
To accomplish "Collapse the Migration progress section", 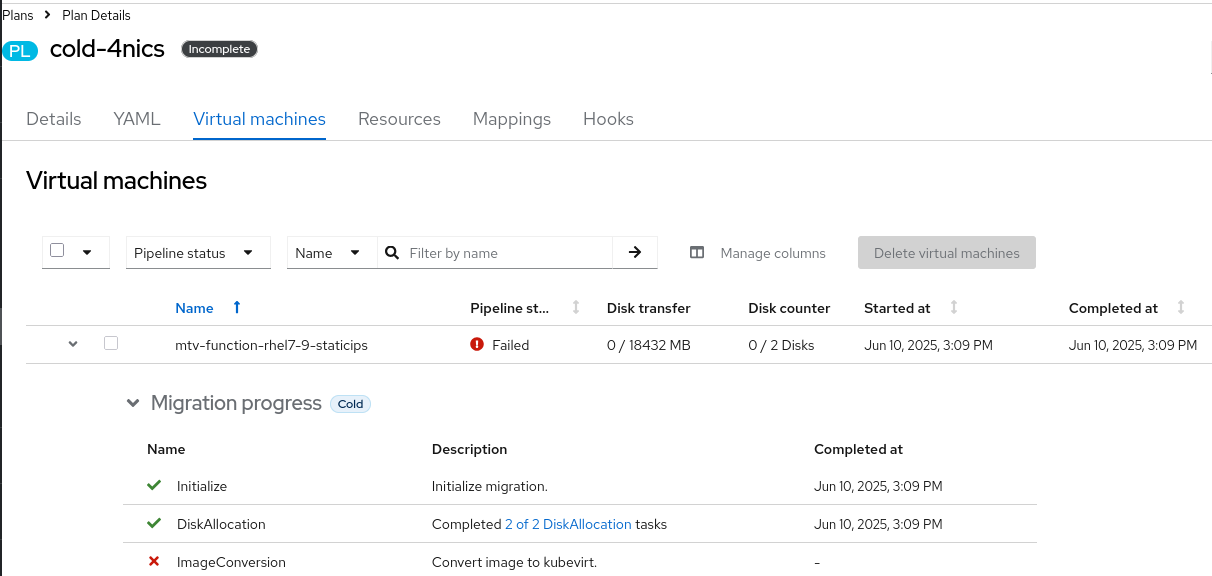I will click(133, 403).
